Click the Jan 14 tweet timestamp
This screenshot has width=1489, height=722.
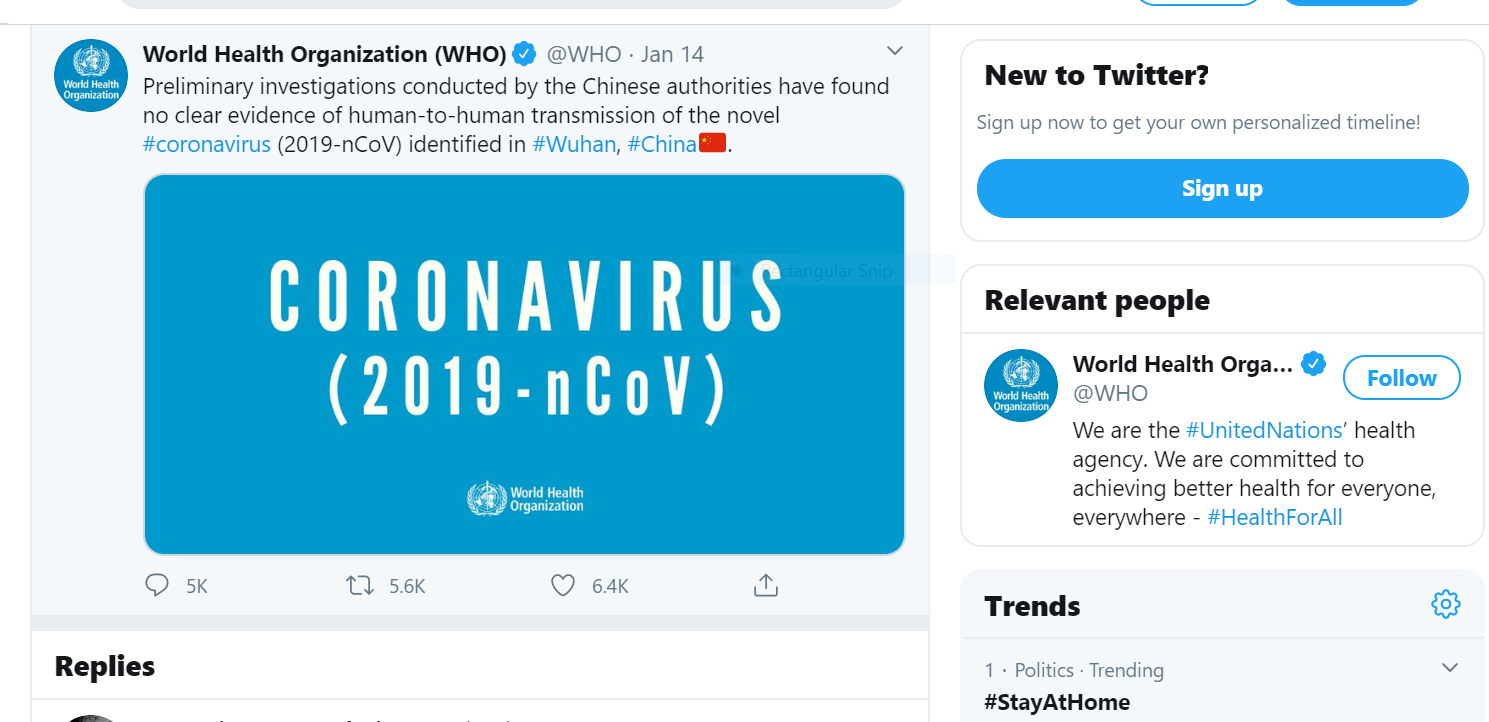pyautogui.click(x=672, y=54)
